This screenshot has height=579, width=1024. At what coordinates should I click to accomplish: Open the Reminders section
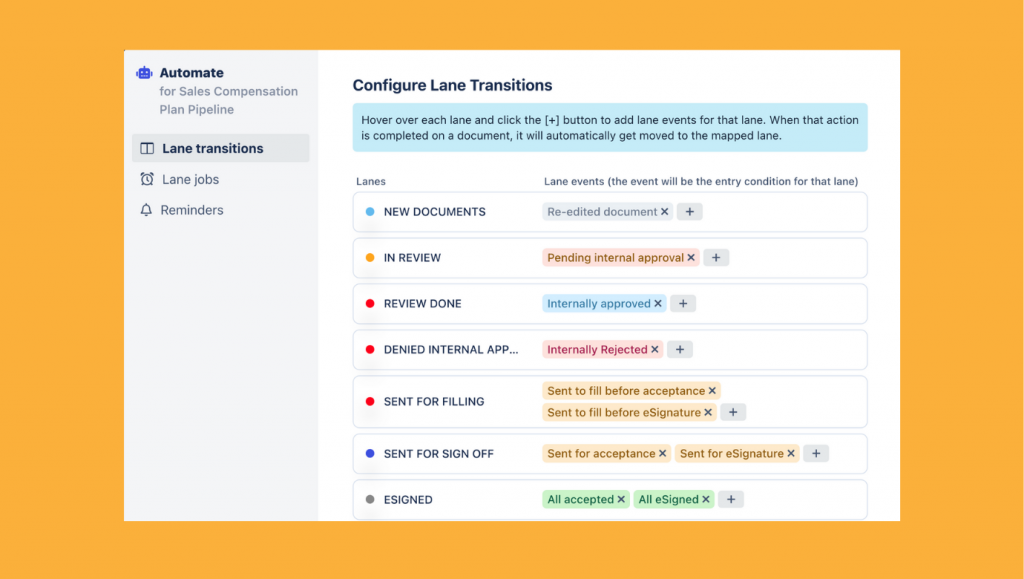point(191,210)
